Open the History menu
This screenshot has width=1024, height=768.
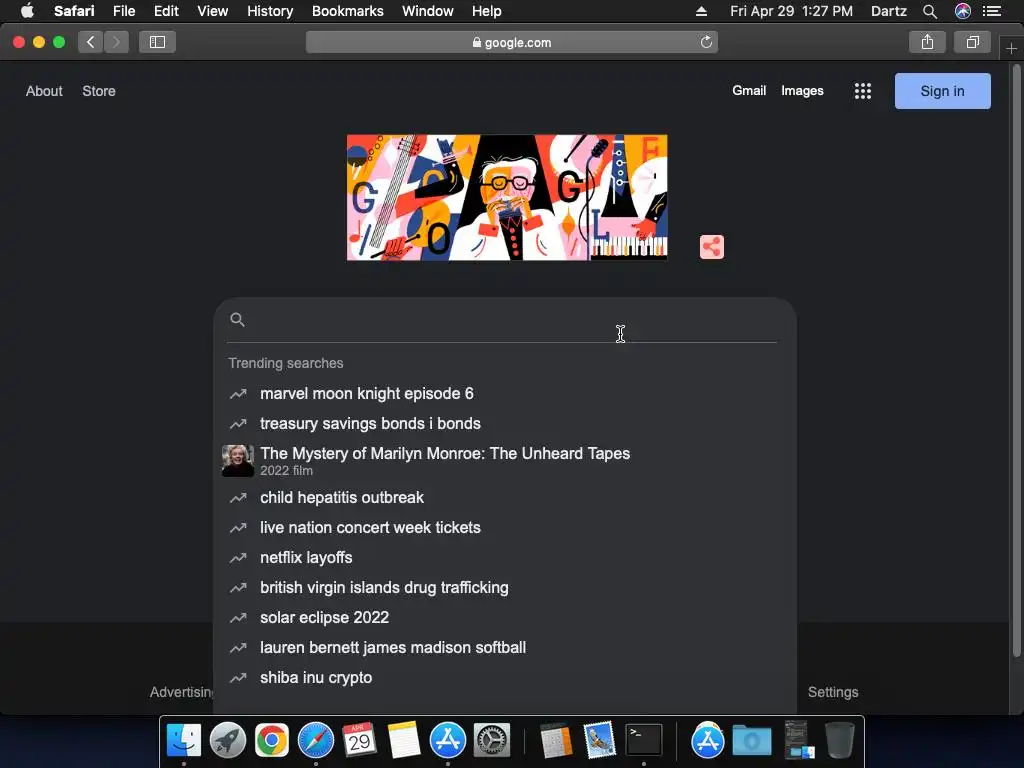pyautogui.click(x=270, y=11)
